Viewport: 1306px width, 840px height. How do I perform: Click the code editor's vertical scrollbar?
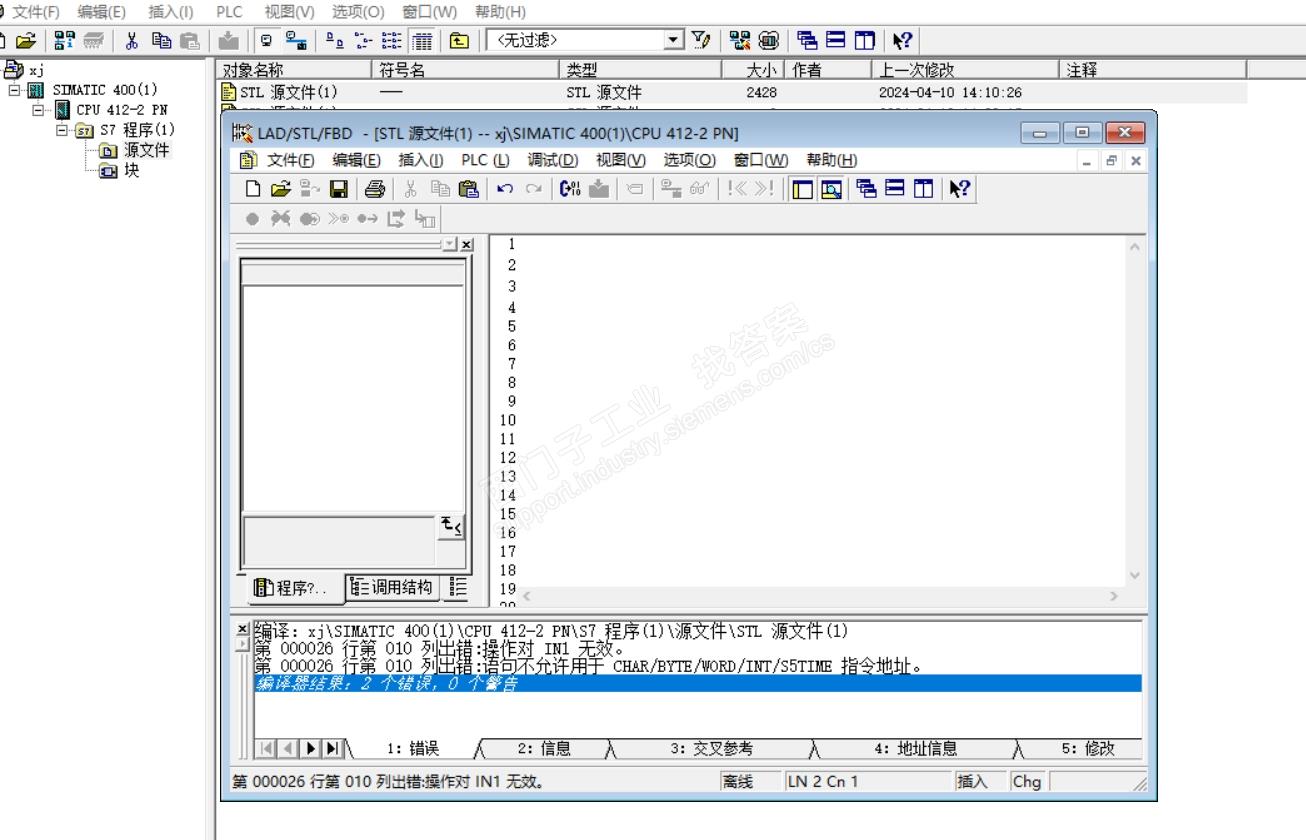click(1133, 410)
